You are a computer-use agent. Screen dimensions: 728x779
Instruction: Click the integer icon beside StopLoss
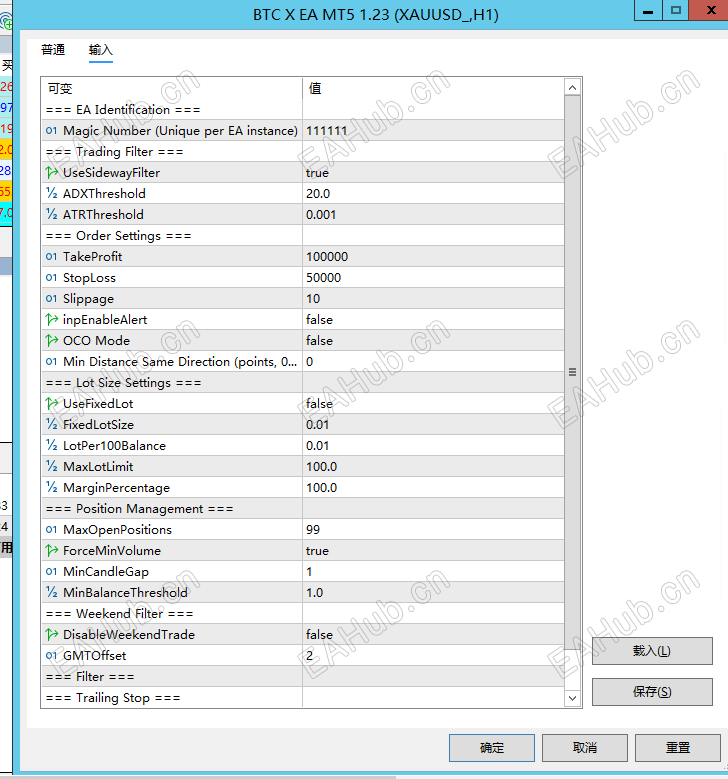[51, 278]
